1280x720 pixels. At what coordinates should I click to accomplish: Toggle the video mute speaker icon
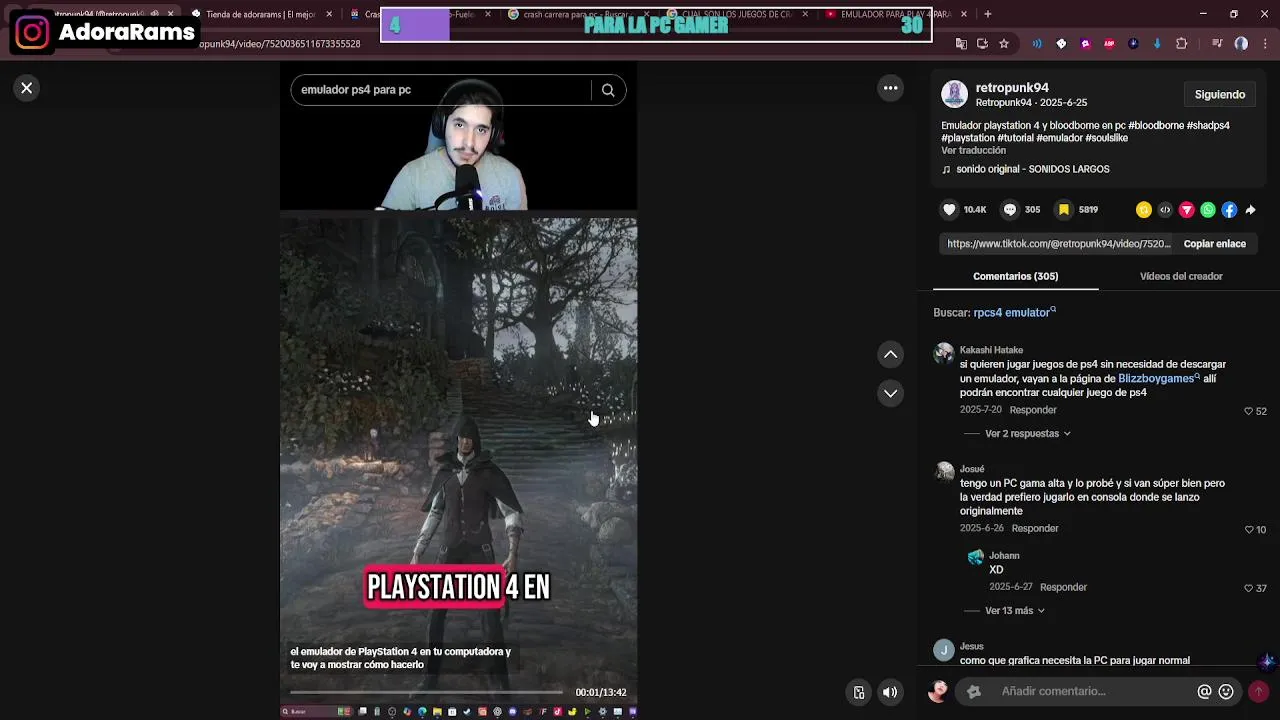tap(890, 692)
